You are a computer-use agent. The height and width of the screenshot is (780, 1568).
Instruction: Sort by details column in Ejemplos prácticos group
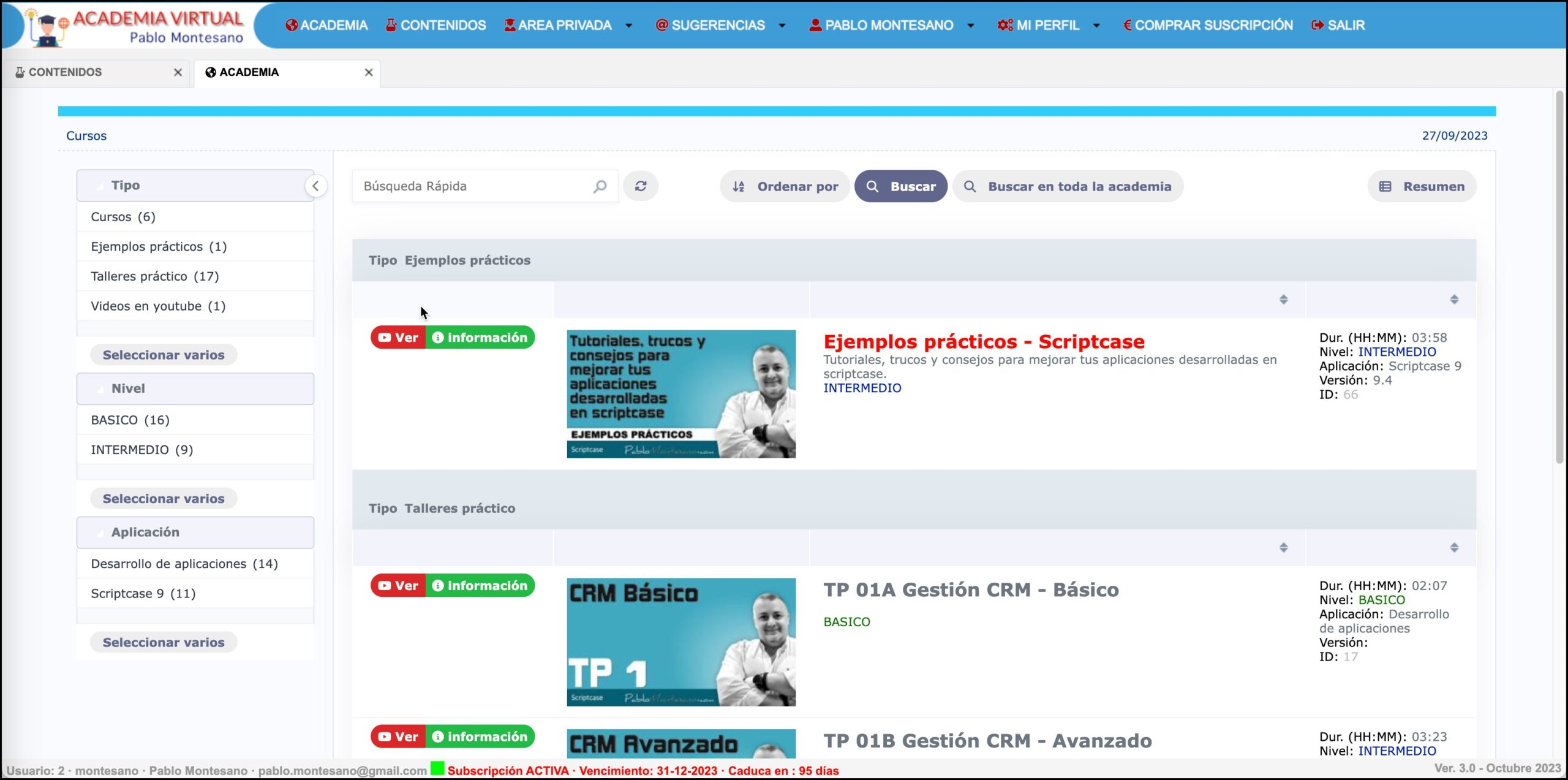(x=1454, y=300)
